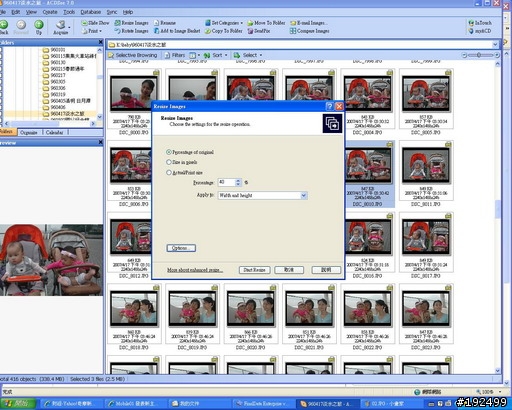Click the Options button in dialog
Image resolution: width=512 pixels, height=410 pixels.
(x=181, y=248)
